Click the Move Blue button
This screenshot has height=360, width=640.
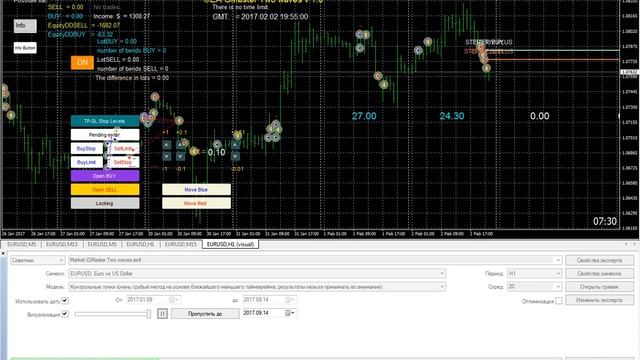coord(196,189)
